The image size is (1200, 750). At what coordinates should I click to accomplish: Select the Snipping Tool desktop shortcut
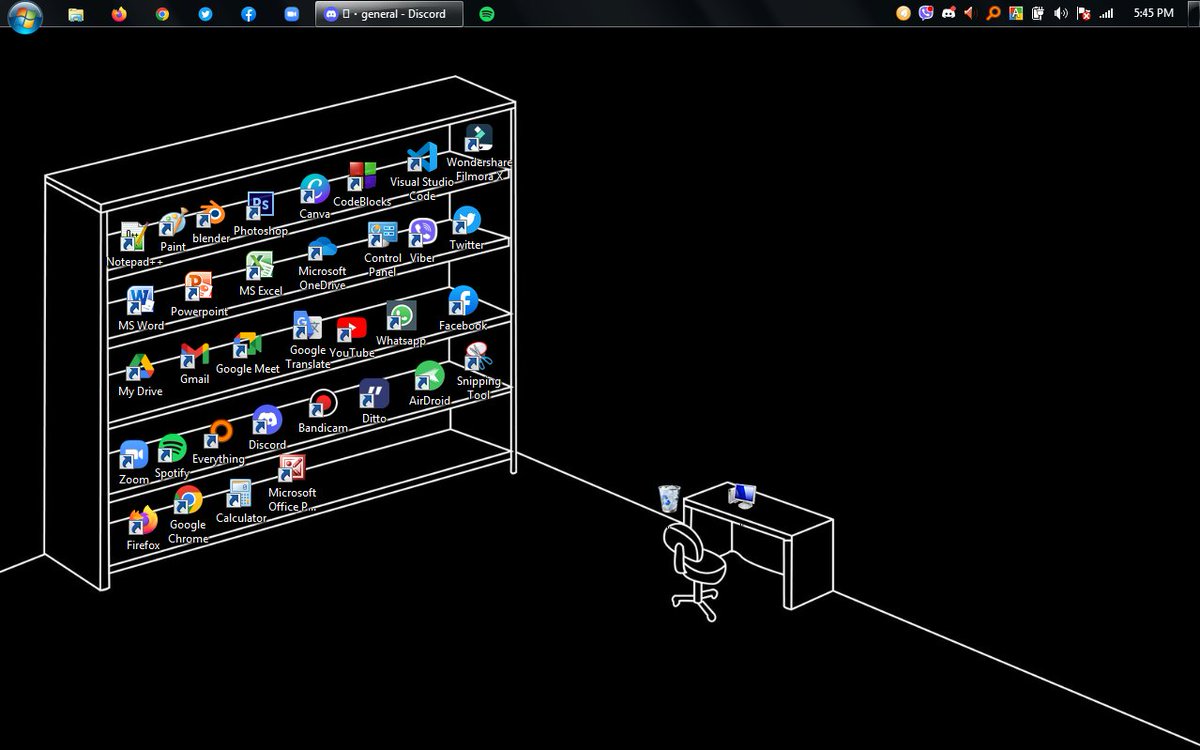click(478, 370)
